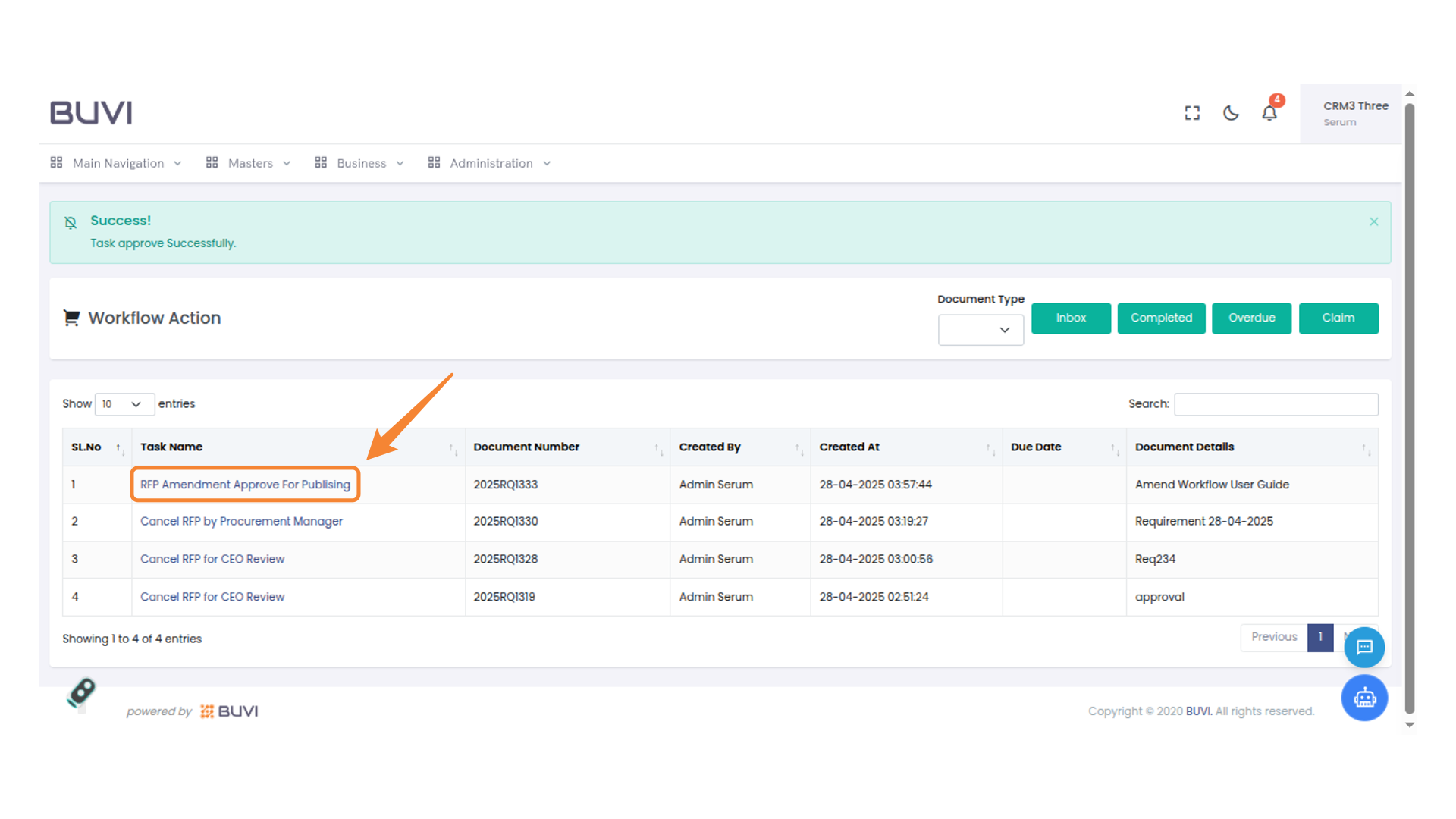Open the Administration menu

pyautogui.click(x=490, y=163)
